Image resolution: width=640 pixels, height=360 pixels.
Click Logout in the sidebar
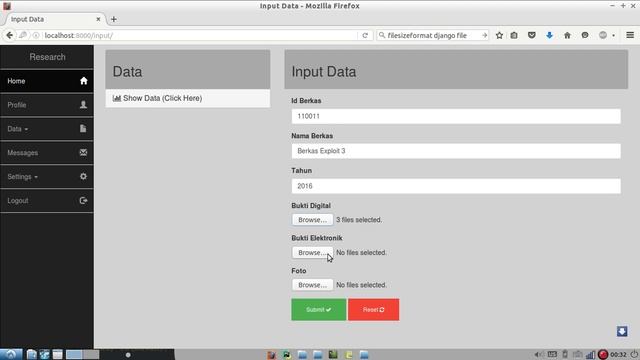click(47, 200)
